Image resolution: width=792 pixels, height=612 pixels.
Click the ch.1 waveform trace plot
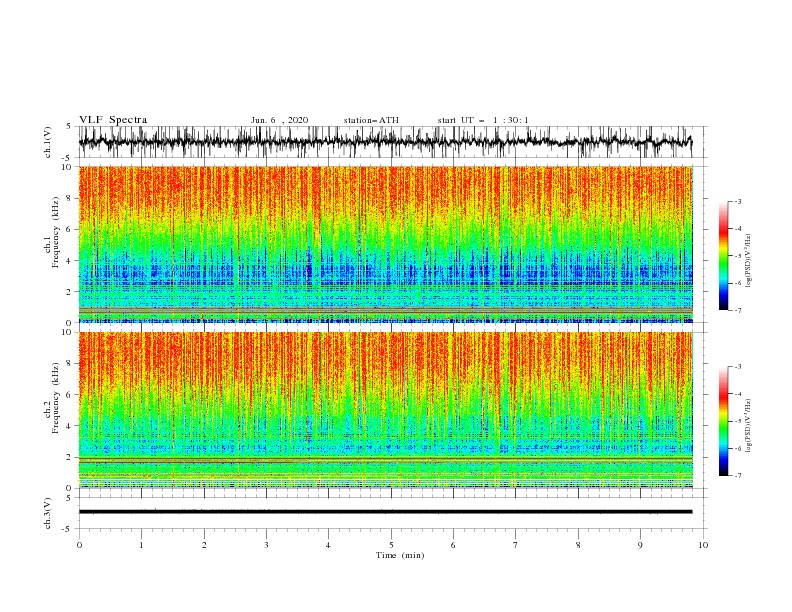click(386, 142)
